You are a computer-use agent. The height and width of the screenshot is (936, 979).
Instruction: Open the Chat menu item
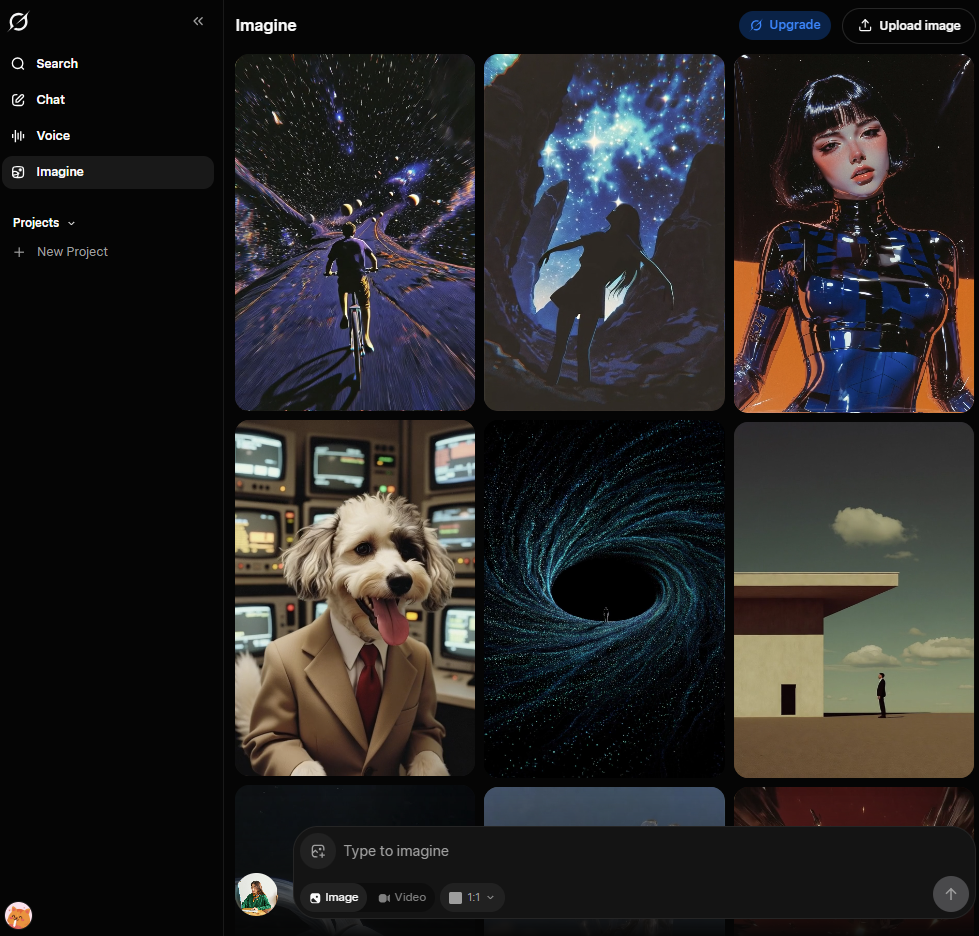tap(50, 100)
